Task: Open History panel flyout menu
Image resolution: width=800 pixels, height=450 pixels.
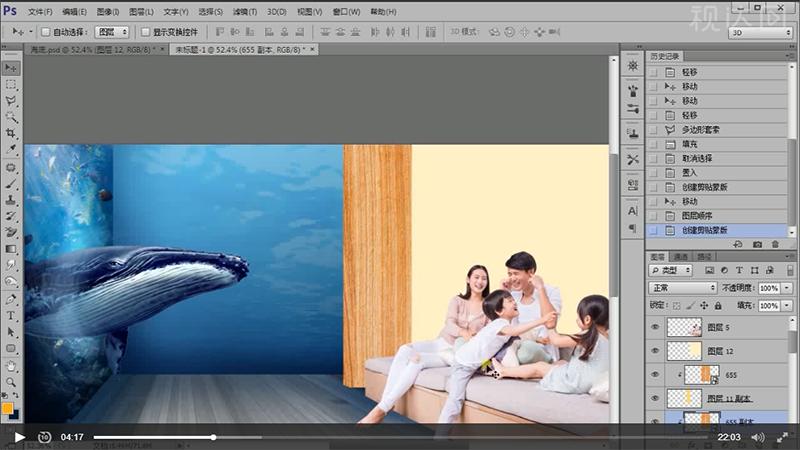Action: click(x=792, y=56)
